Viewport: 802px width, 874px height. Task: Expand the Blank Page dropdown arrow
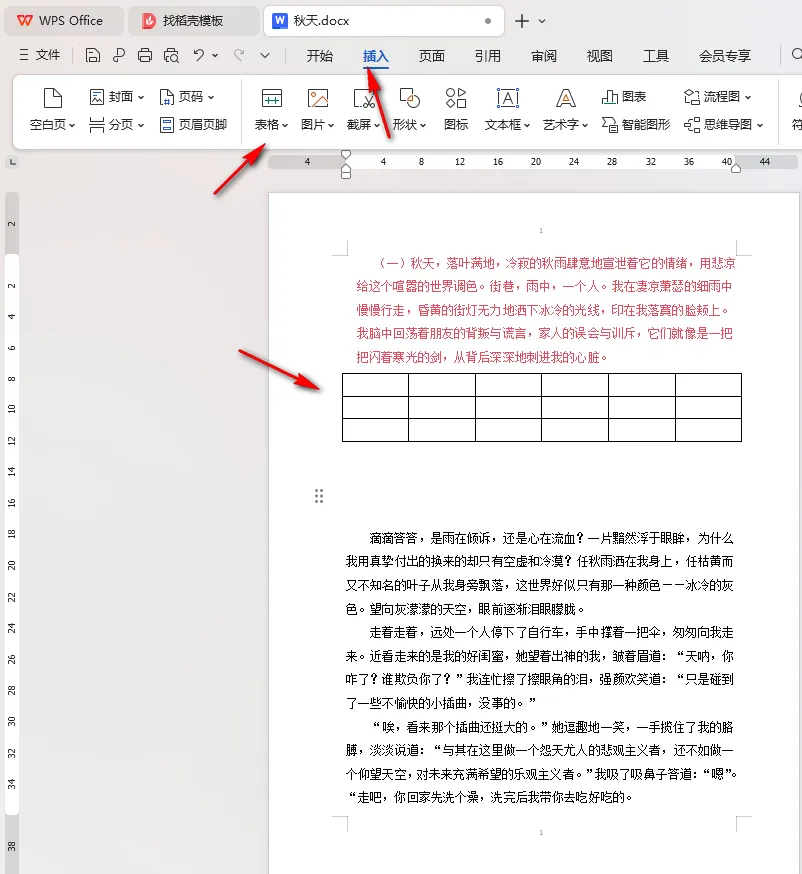pos(72,125)
